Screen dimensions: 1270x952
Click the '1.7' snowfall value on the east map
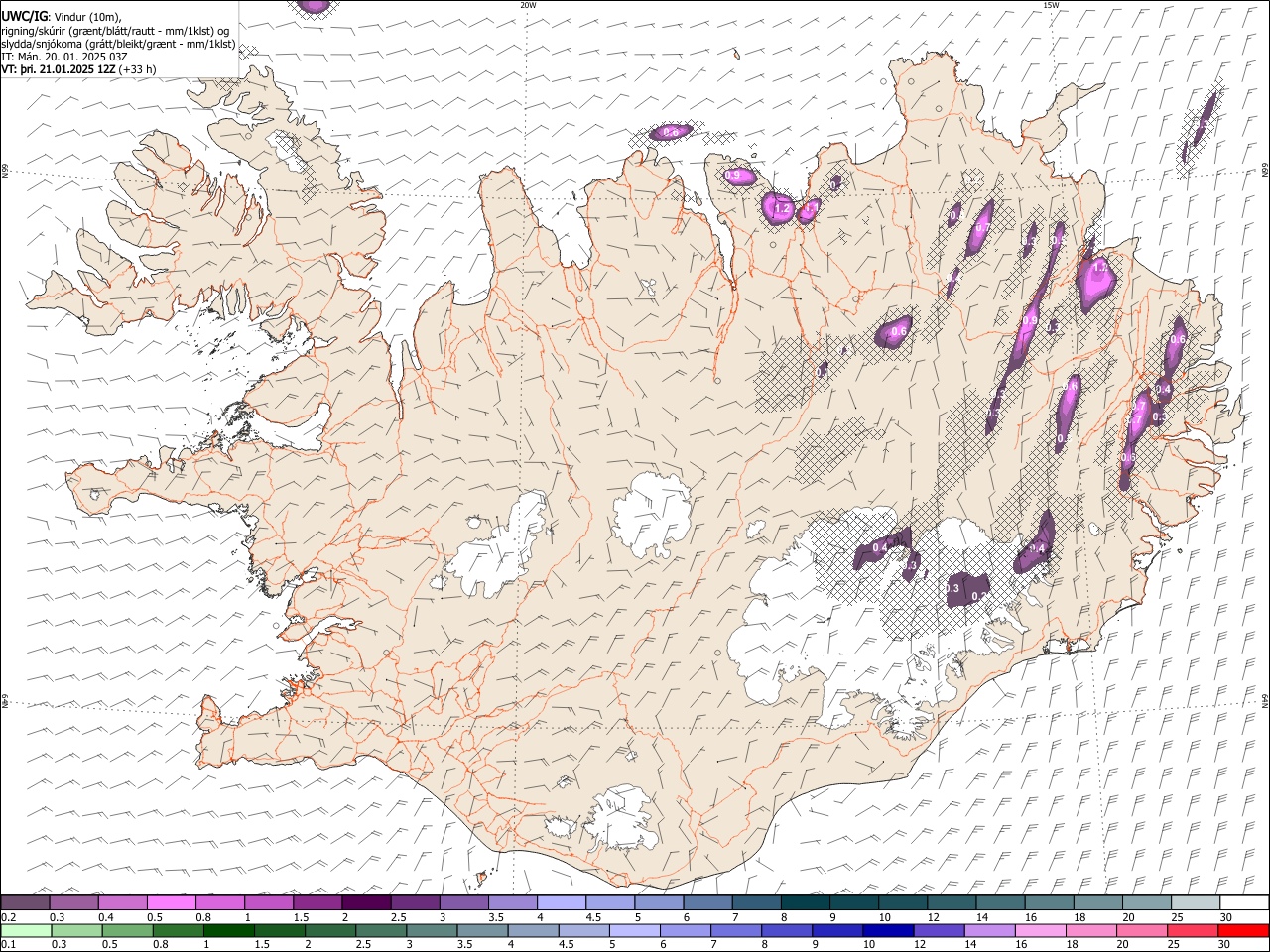coord(1099,268)
